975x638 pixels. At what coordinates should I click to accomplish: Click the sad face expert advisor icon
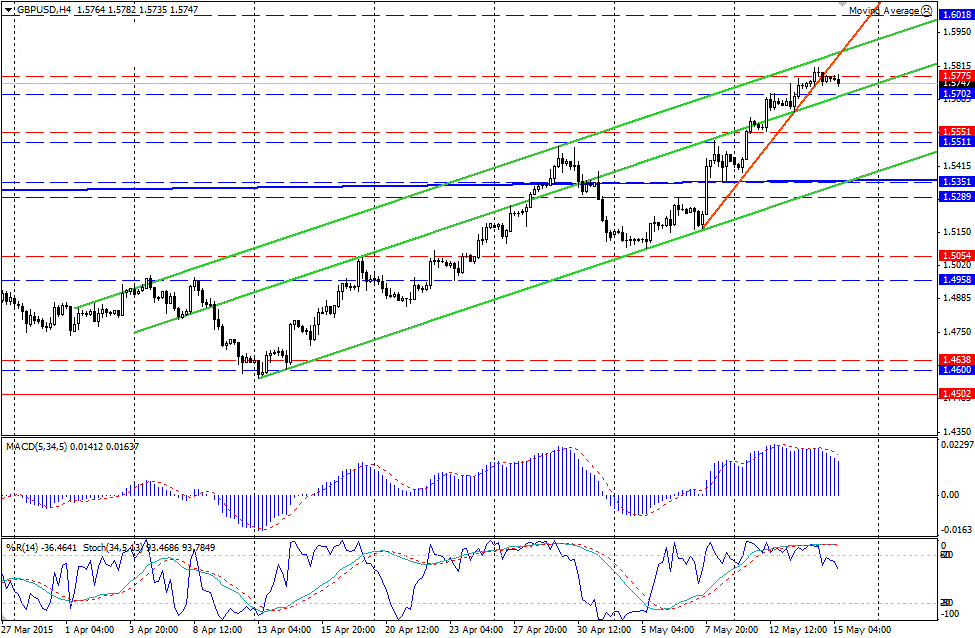pos(926,10)
